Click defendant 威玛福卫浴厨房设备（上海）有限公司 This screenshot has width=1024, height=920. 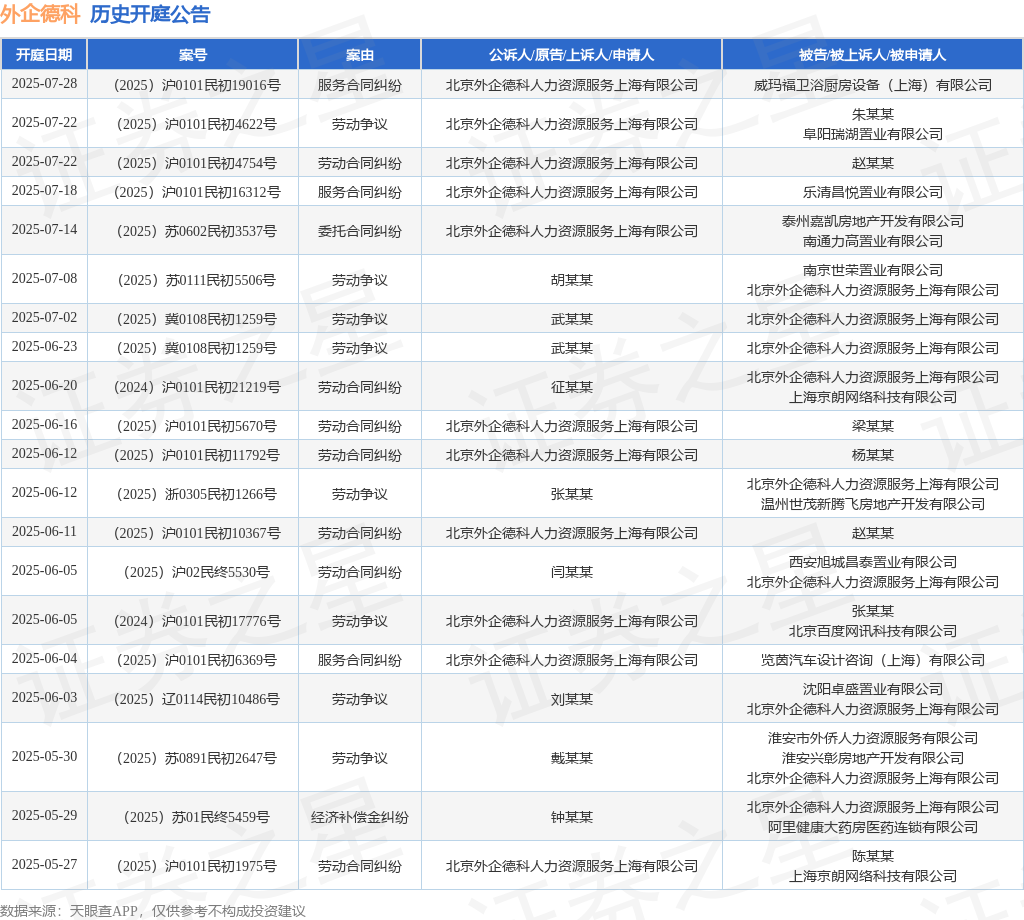point(872,86)
